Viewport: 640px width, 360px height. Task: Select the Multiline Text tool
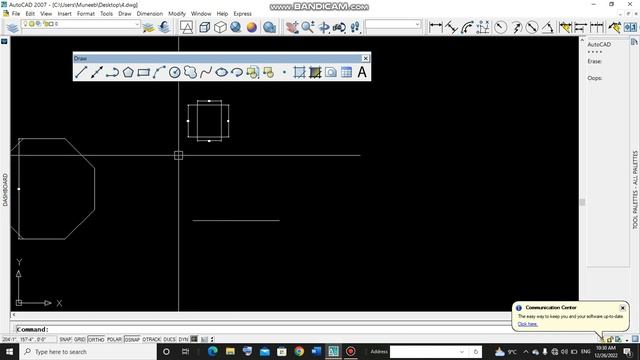[x=362, y=72]
